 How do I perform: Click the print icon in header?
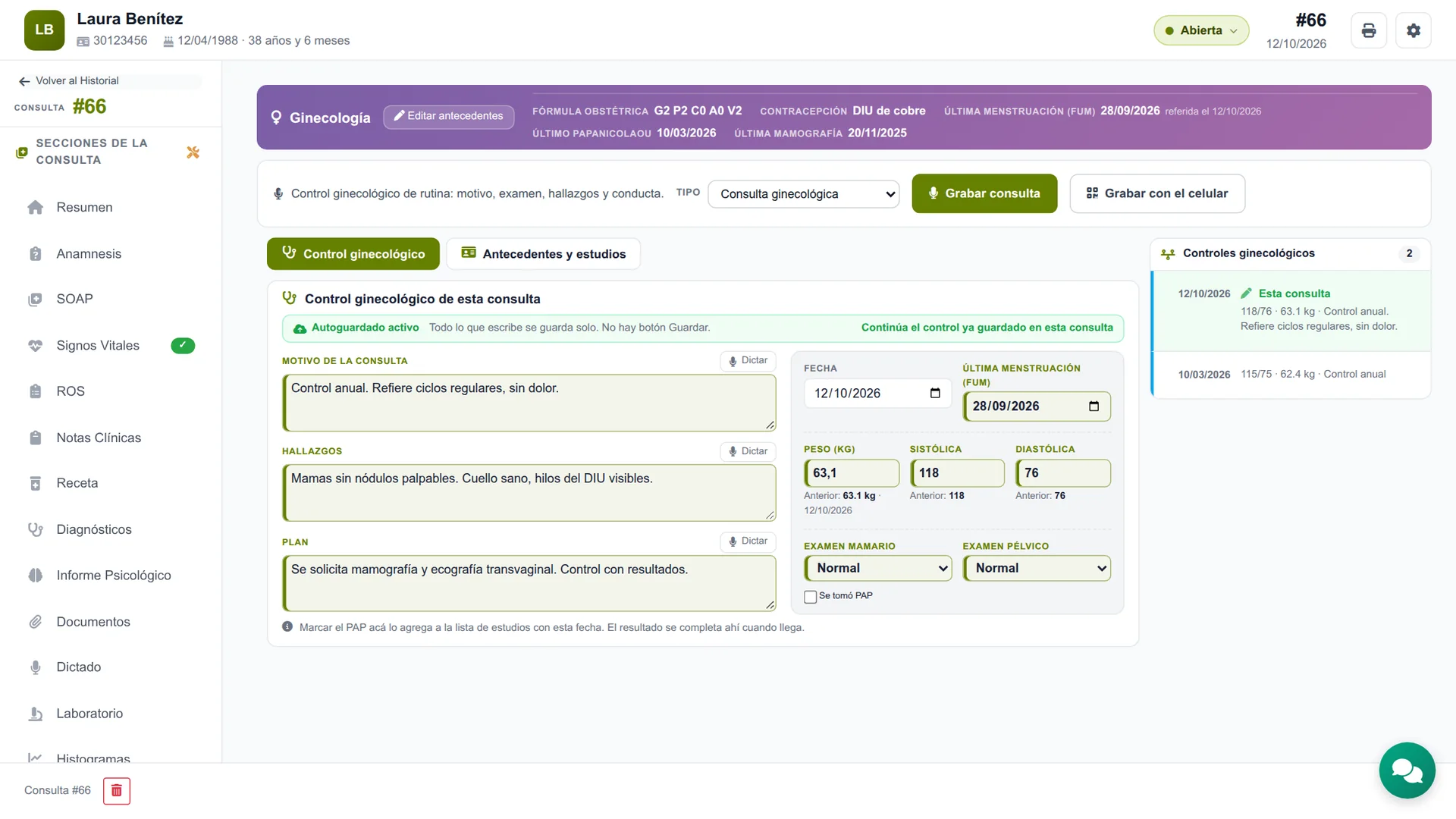pyautogui.click(x=1369, y=30)
